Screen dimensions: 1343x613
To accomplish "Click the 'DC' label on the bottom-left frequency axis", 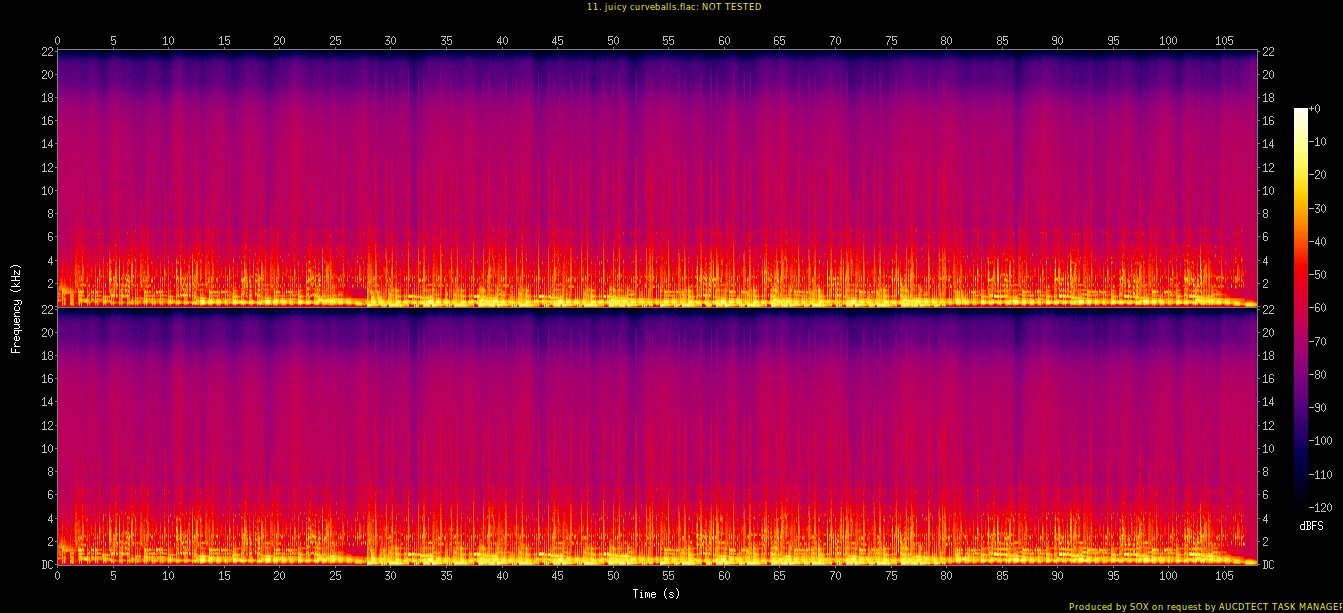I will coord(45,565).
